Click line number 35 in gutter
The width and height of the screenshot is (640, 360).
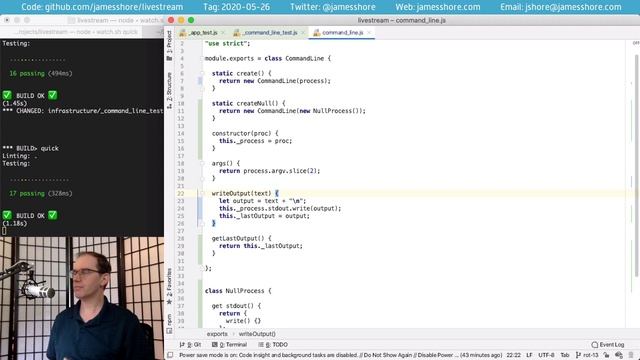(180, 291)
